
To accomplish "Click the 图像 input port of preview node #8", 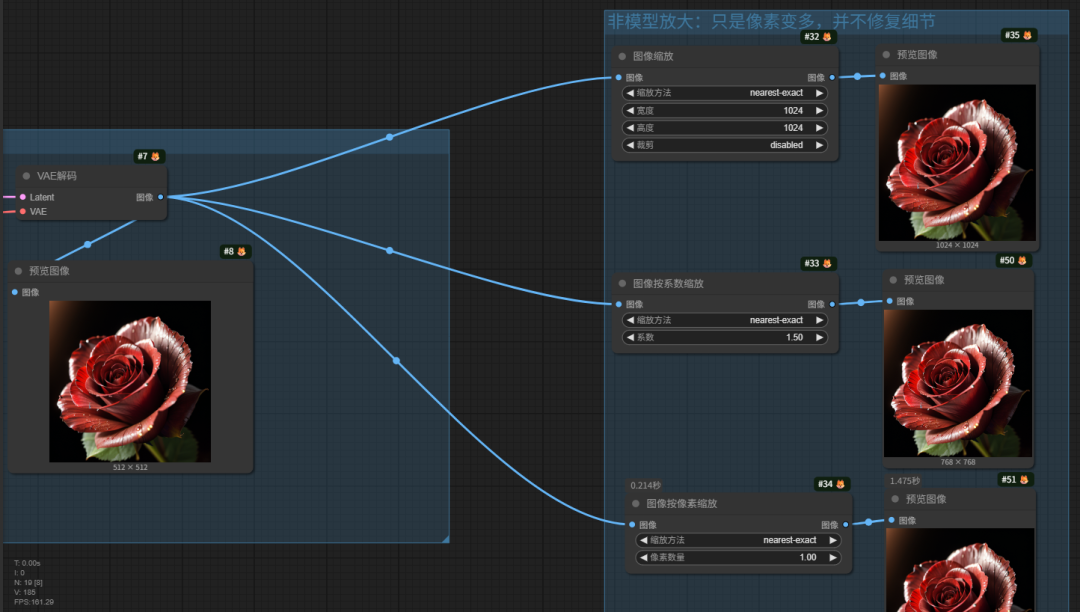I will coord(15,292).
